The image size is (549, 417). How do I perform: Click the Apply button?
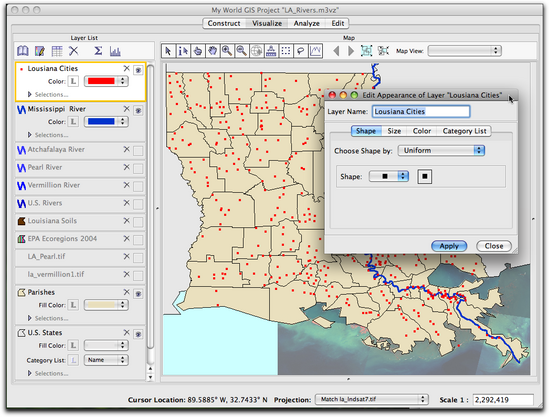449,246
